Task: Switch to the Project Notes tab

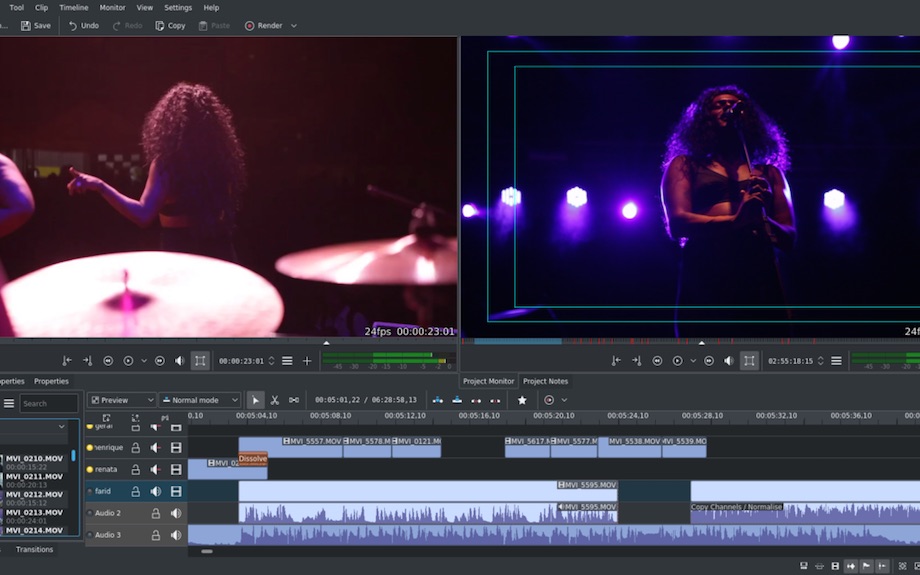Action: [x=545, y=381]
